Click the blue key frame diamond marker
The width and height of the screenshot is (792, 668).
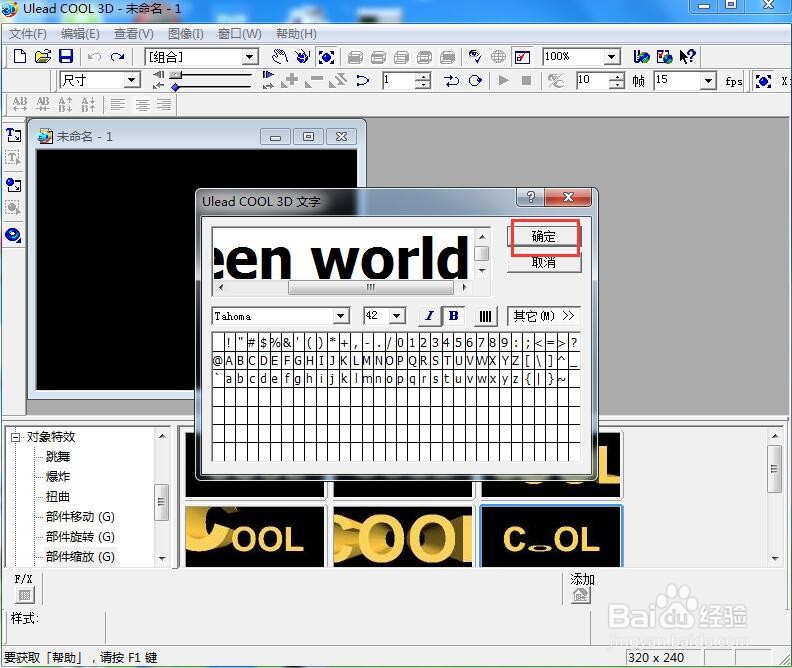[175, 87]
